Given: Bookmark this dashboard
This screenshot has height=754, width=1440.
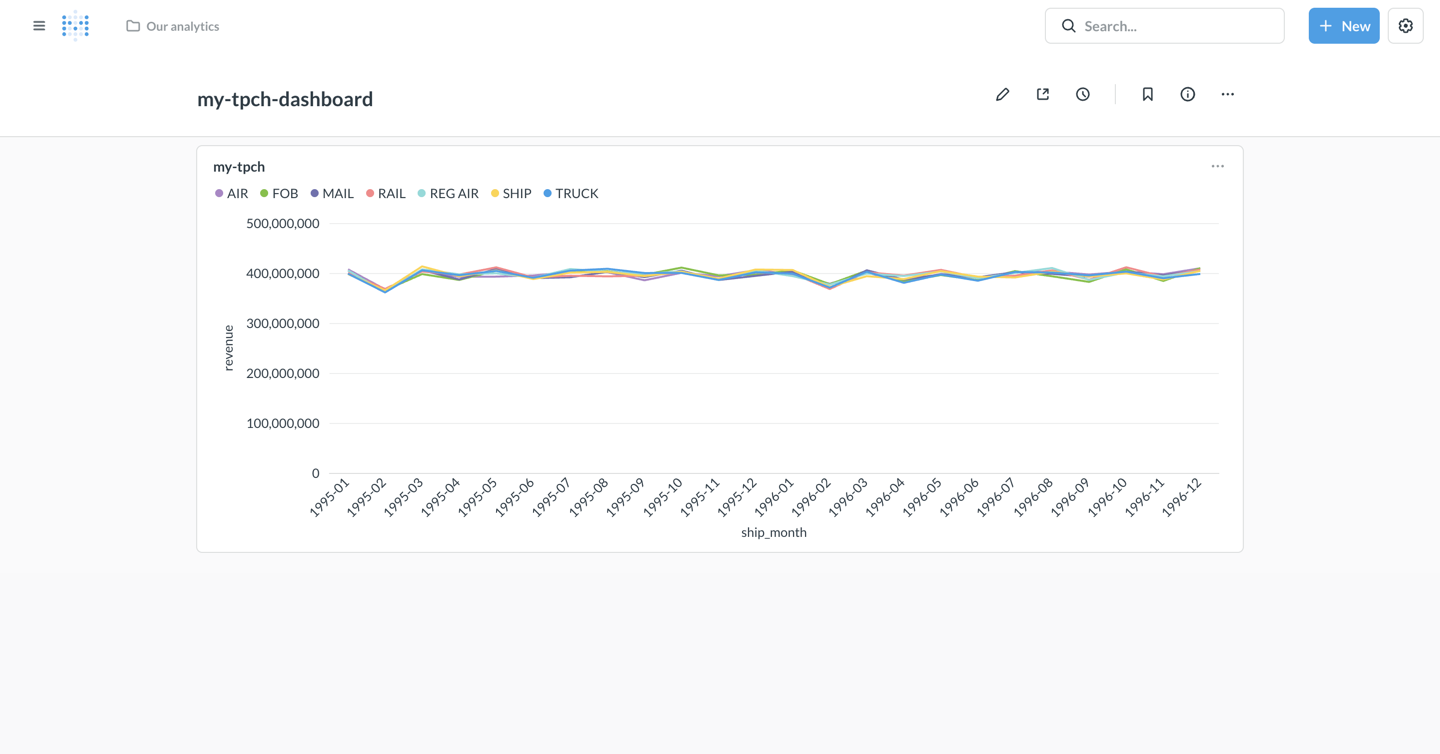Looking at the screenshot, I should pos(1147,94).
